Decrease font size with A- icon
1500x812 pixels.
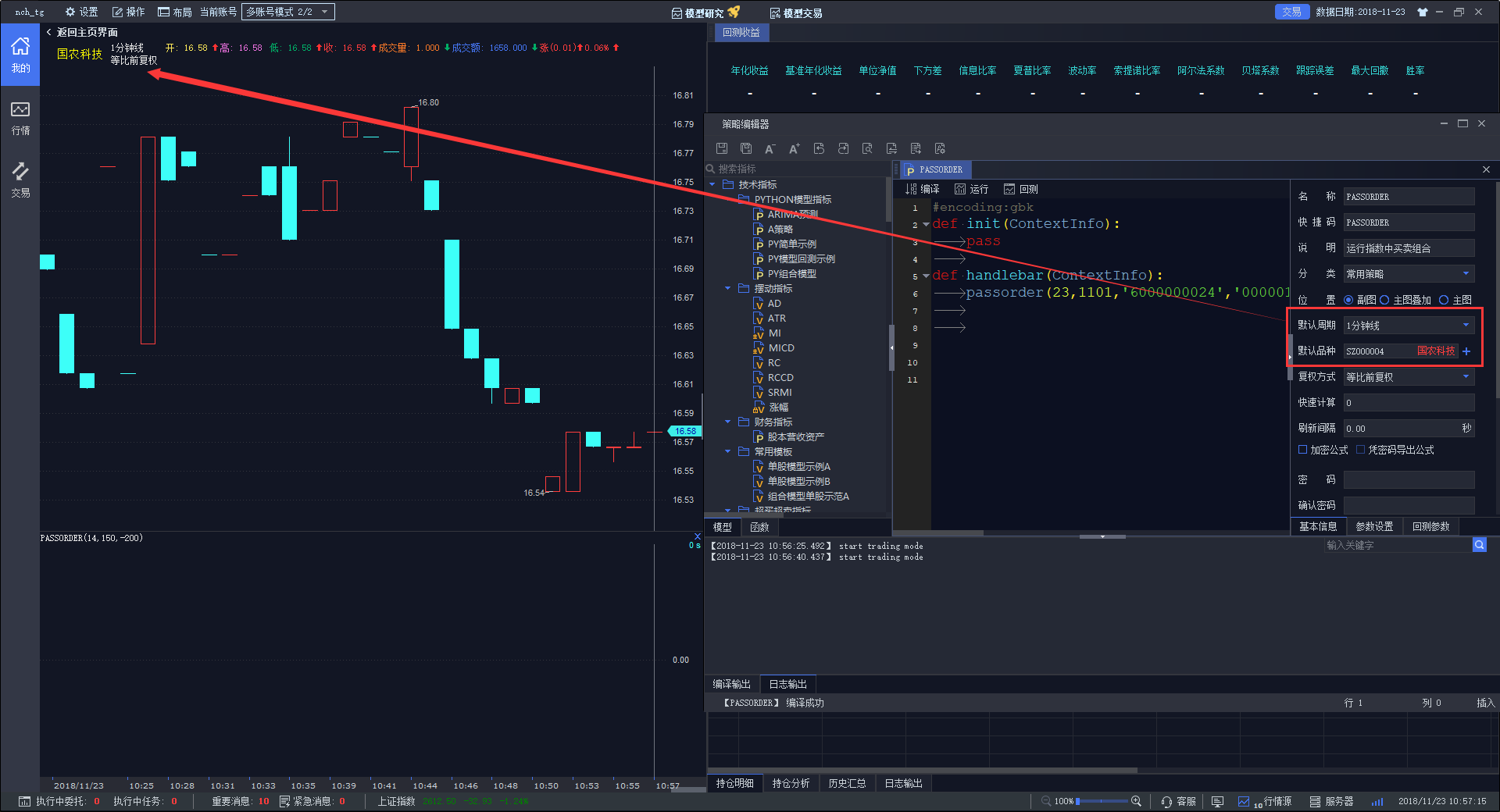coord(770,148)
